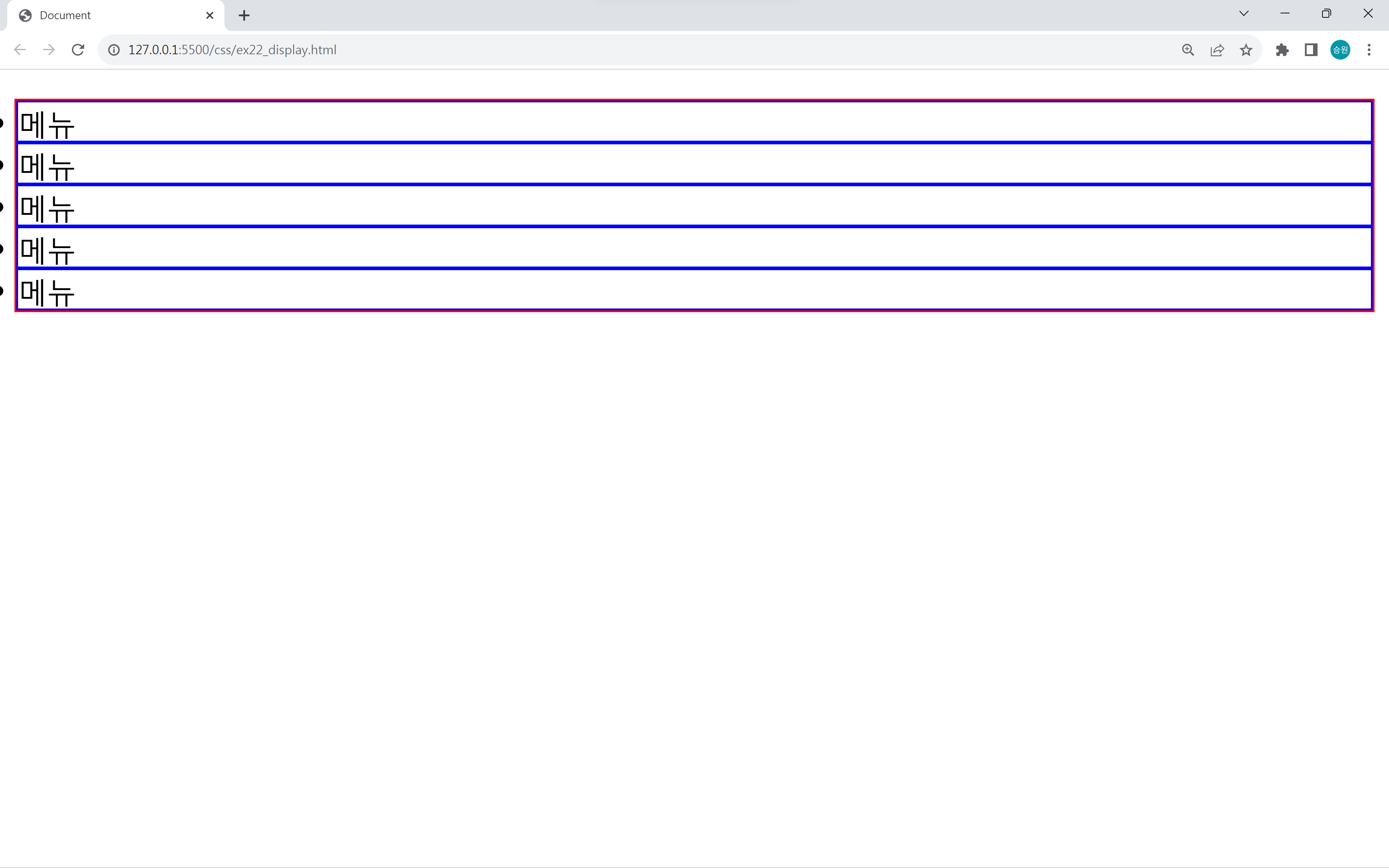Viewport: 1389px width, 868px height.
Task: Toggle the browser side panel
Action: click(1311, 50)
